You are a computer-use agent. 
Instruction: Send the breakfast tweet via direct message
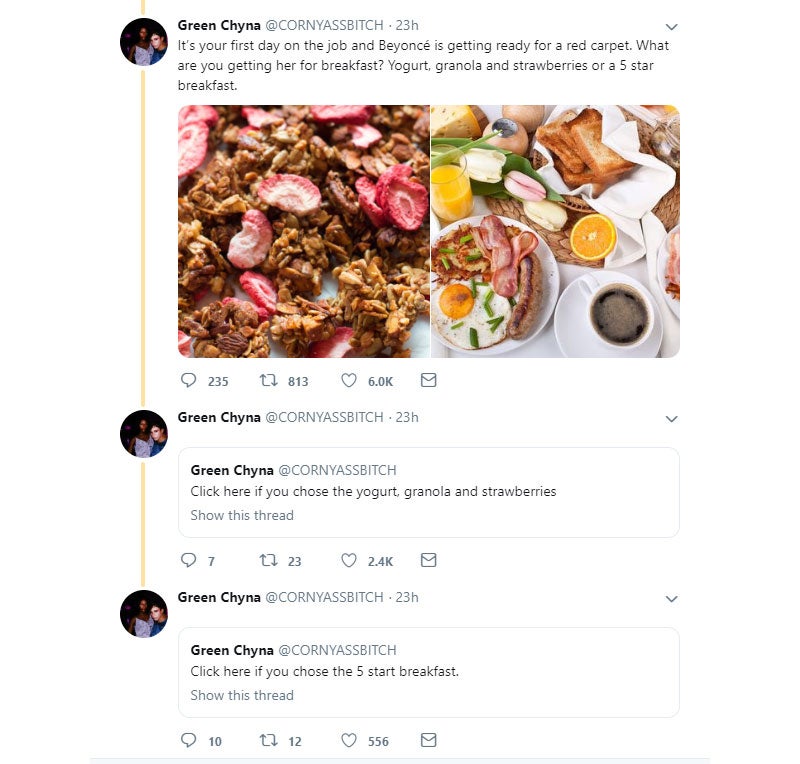click(x=428, y=381)
